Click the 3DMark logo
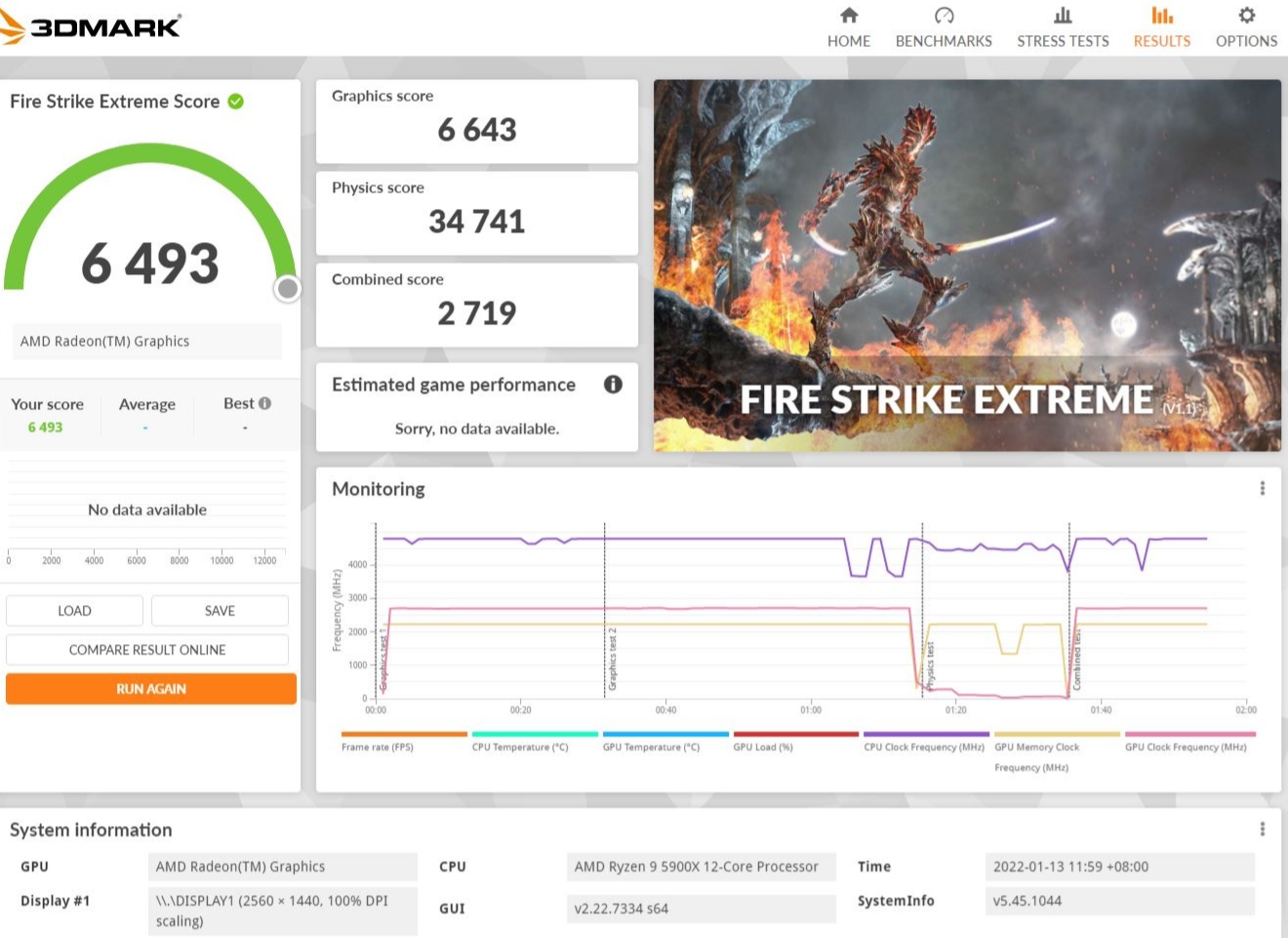The width and height of the screenshot is (1288, 938). [91, 25]
